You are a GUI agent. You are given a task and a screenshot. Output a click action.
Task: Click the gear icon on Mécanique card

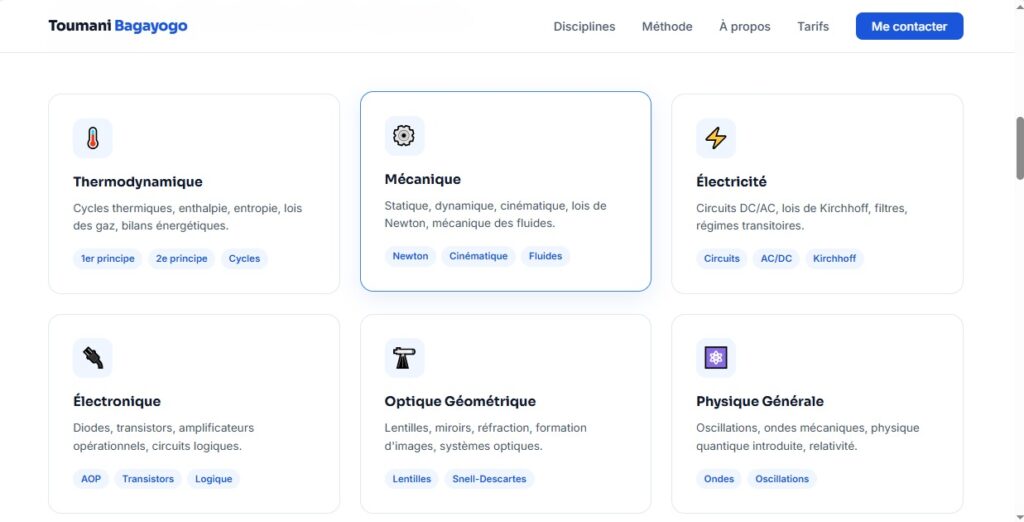[404, 135]
